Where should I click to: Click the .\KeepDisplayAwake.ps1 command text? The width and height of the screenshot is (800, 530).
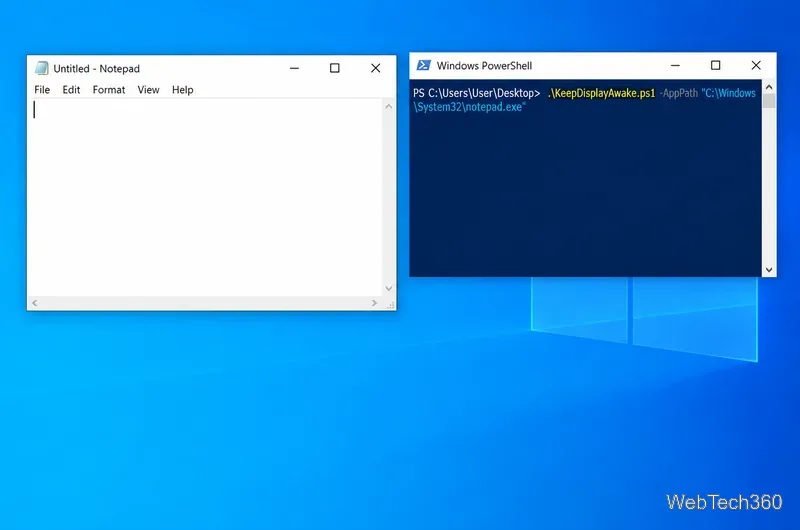[x=601, y=93]
